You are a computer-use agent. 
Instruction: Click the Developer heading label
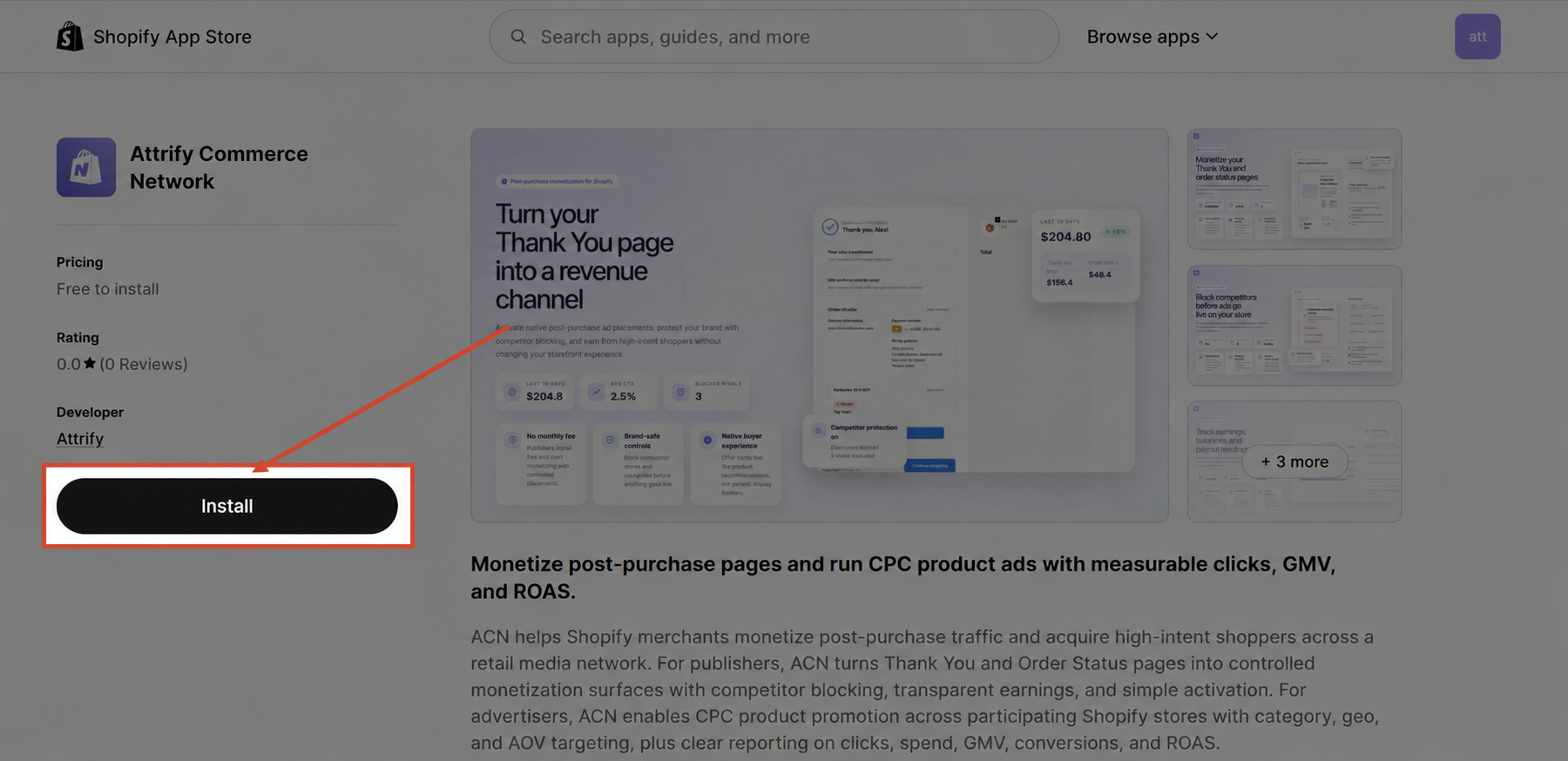click(91, 413)
